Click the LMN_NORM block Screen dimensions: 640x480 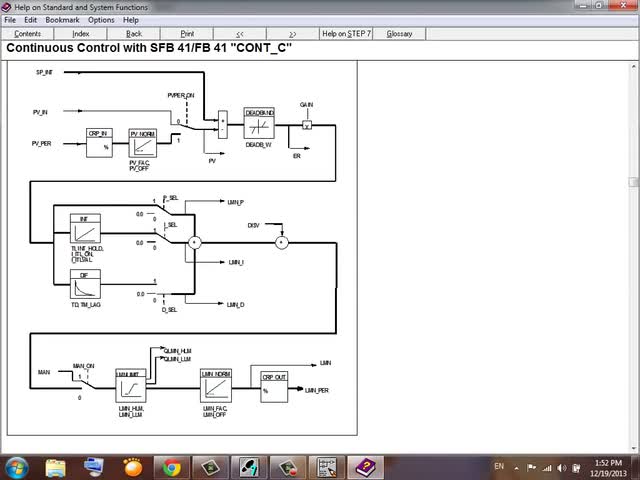(x=216, y=385)
